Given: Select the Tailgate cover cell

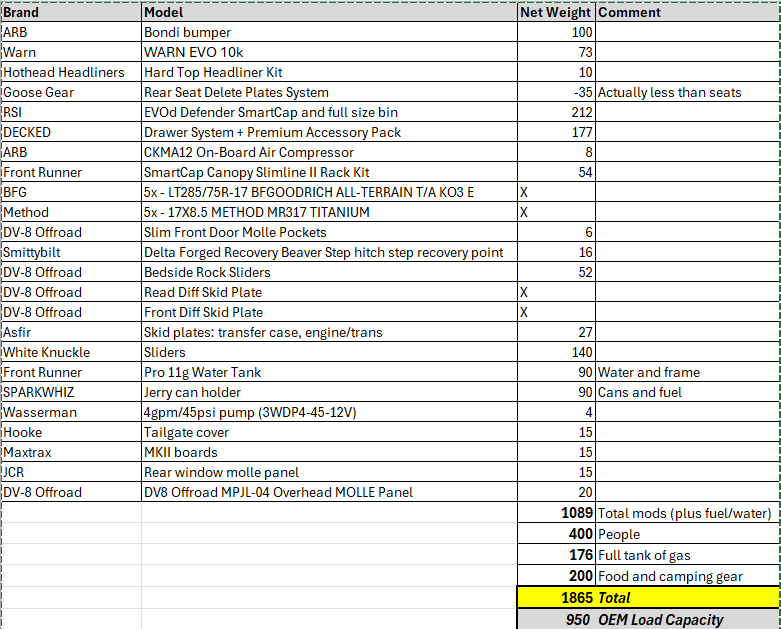Looking at the screenshot, I should click(x=329, y=432).
